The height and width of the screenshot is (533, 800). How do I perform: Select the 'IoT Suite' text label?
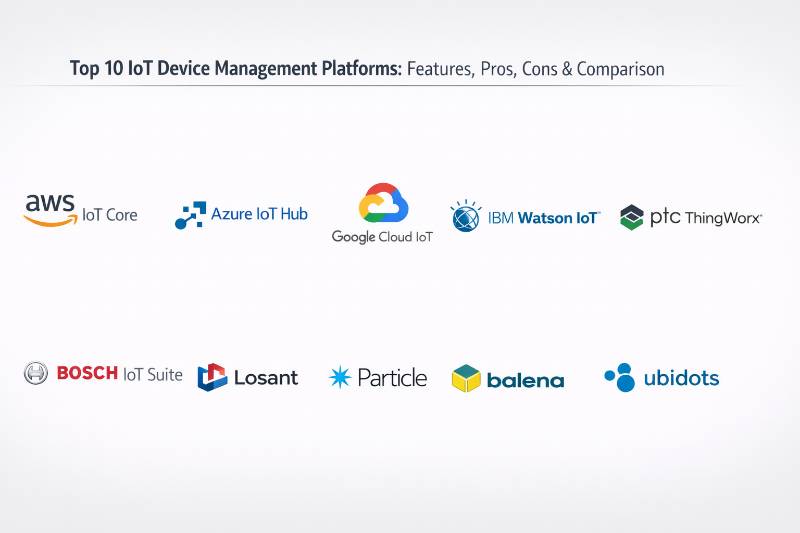(153, 375)
